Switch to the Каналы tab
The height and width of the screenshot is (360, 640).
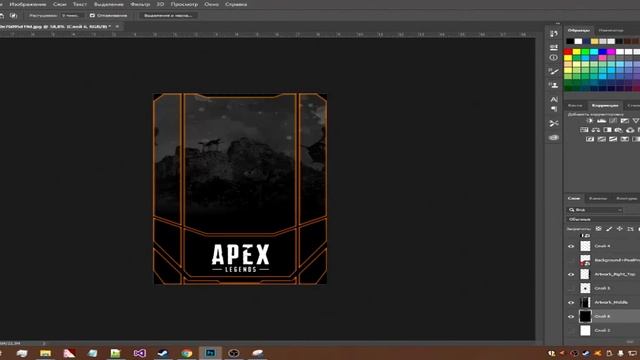click(598, 198)
